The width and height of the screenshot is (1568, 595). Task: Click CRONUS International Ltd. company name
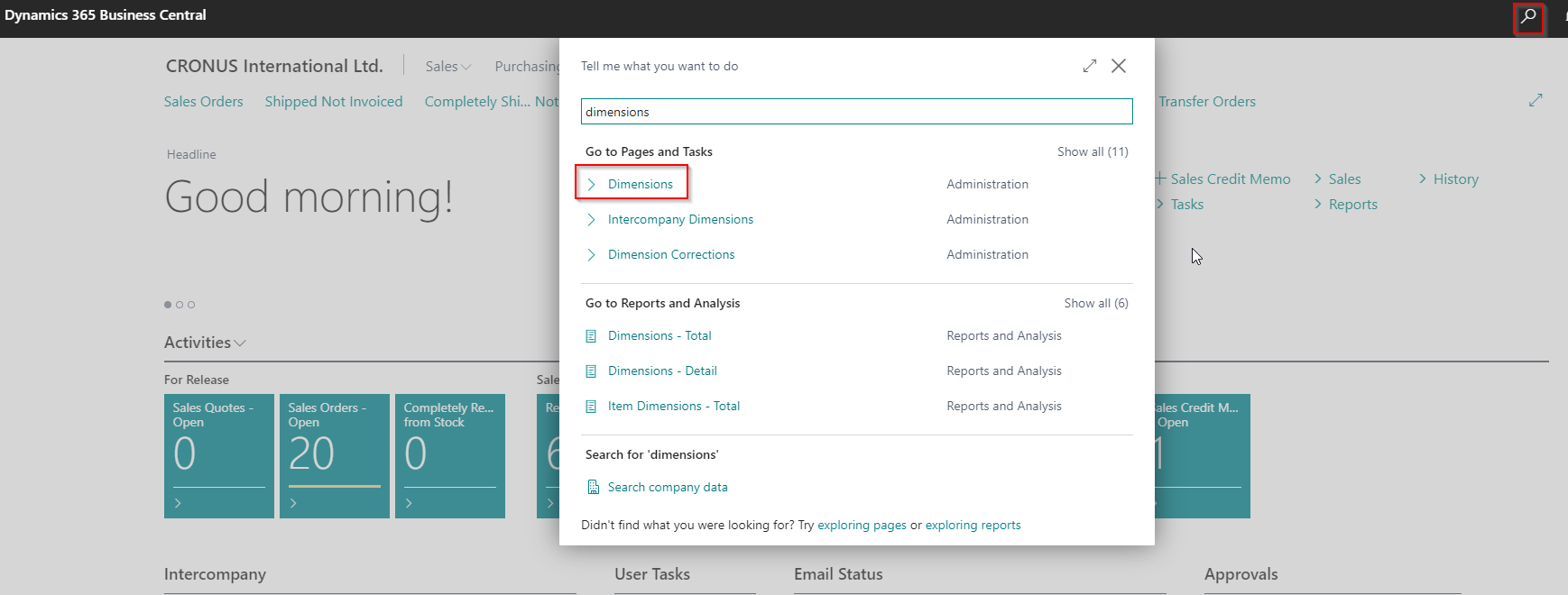(274, 66)
